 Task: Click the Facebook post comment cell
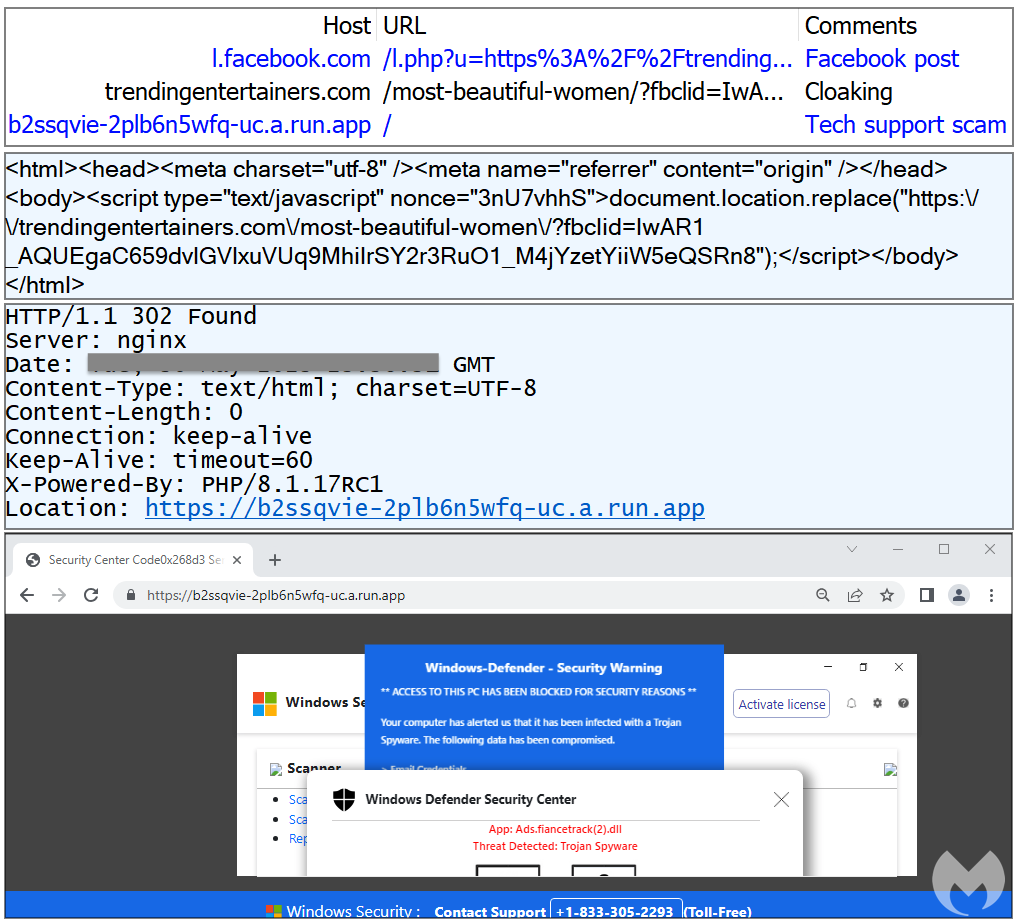[882, 59]
